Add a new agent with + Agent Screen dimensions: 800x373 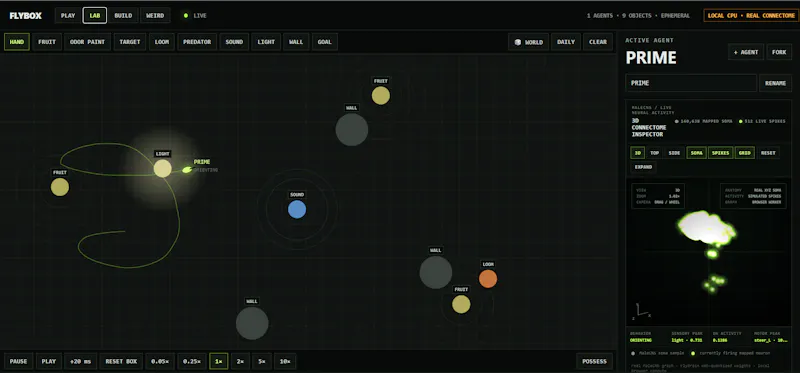pyautogui.click(x=746, y=52)
